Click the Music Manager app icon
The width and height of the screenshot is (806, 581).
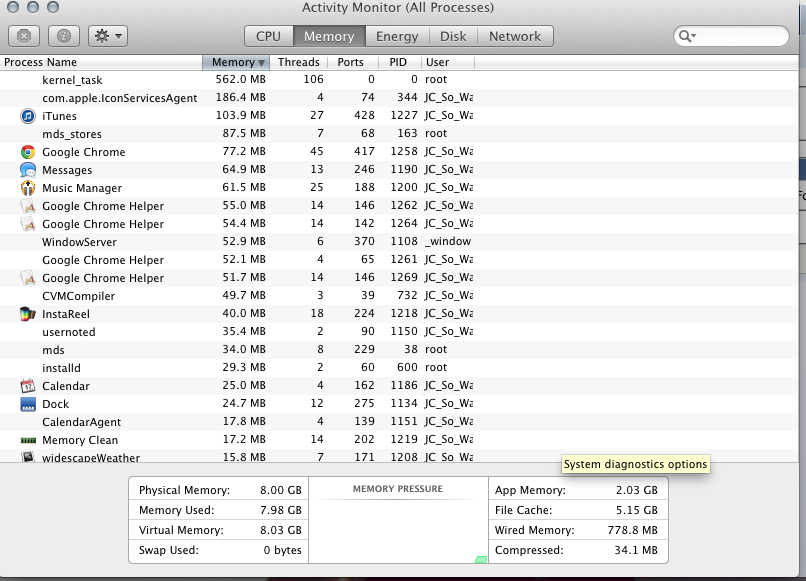click(x=28, y=188)
